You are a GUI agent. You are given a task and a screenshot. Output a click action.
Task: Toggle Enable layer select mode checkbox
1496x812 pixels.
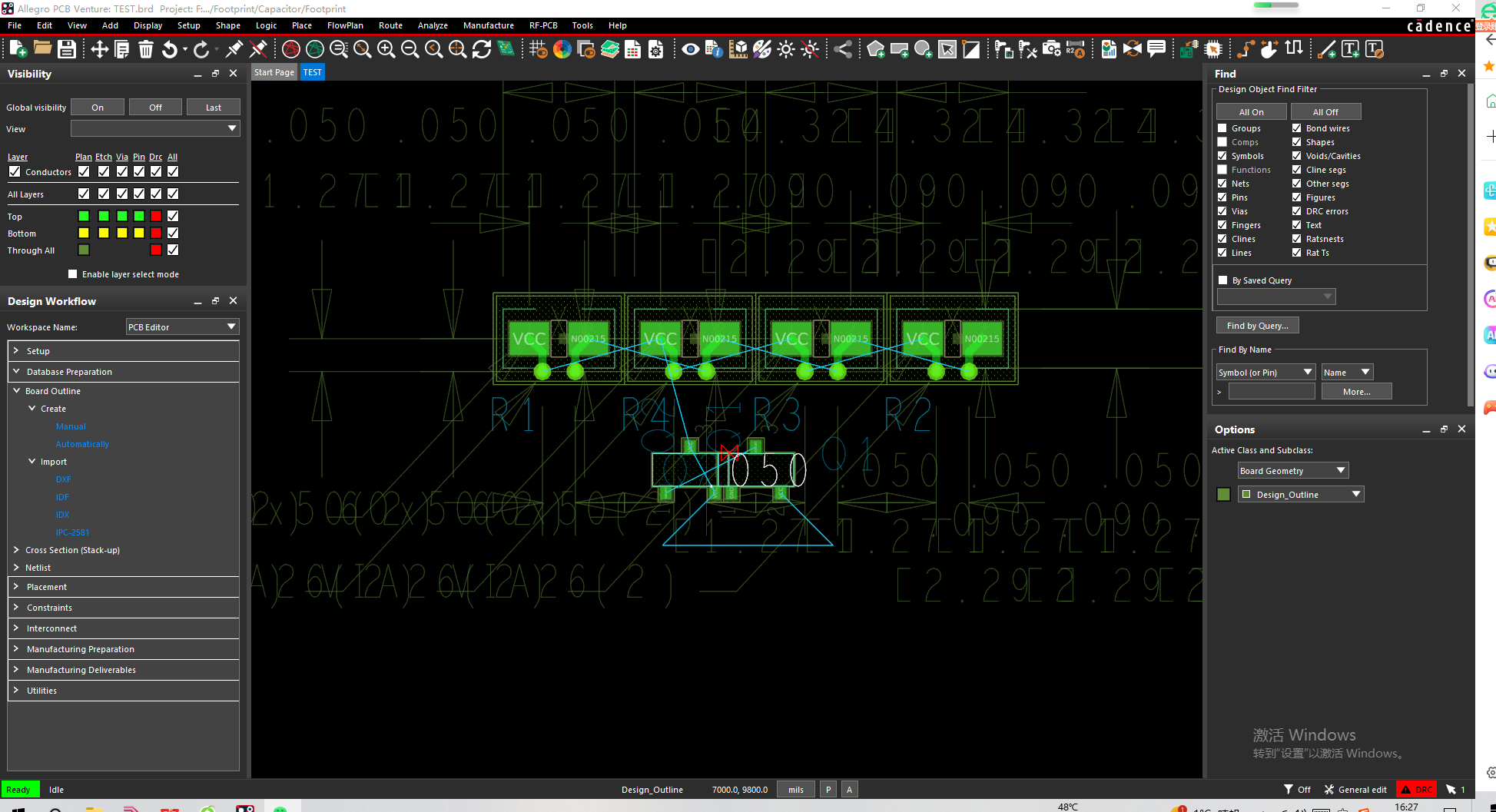73,274
